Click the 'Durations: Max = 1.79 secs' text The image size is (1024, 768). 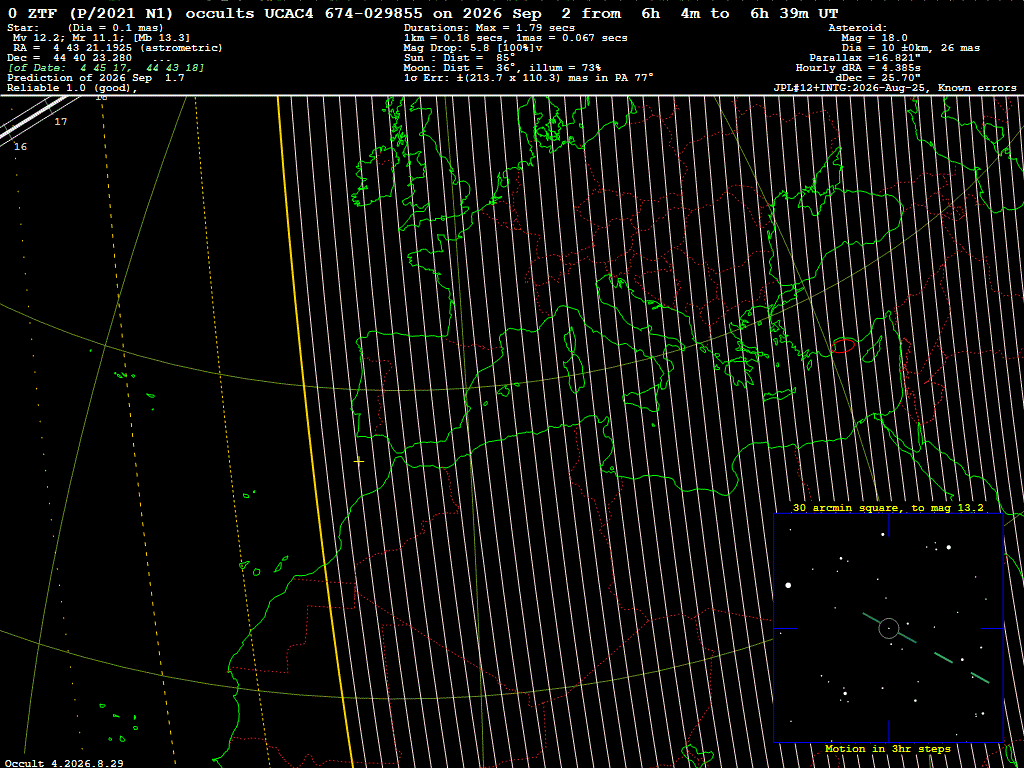[489, 28]
